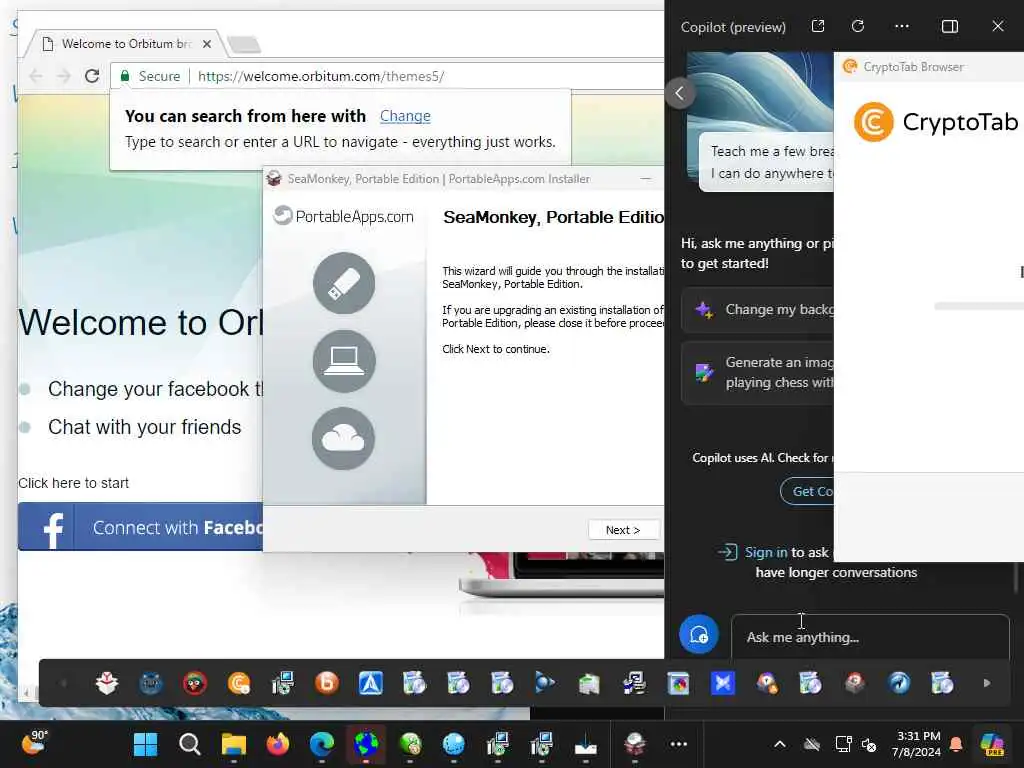Viewport: 1024px width, 768px height.
Task: Close the Copilot preview panel
Action: coord(998,26)
